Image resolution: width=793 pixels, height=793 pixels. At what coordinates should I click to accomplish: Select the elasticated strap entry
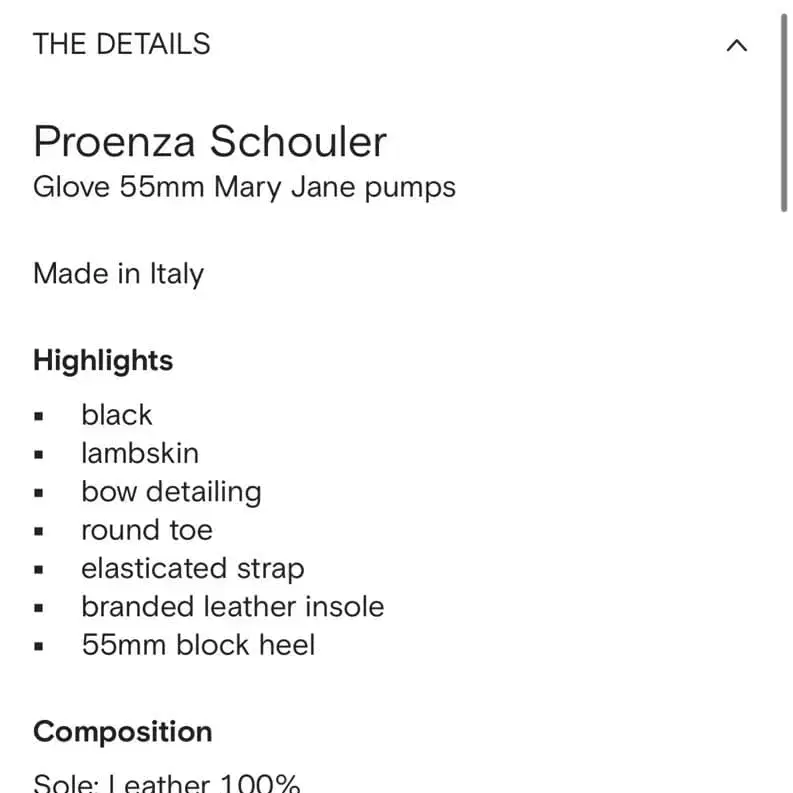193,569
